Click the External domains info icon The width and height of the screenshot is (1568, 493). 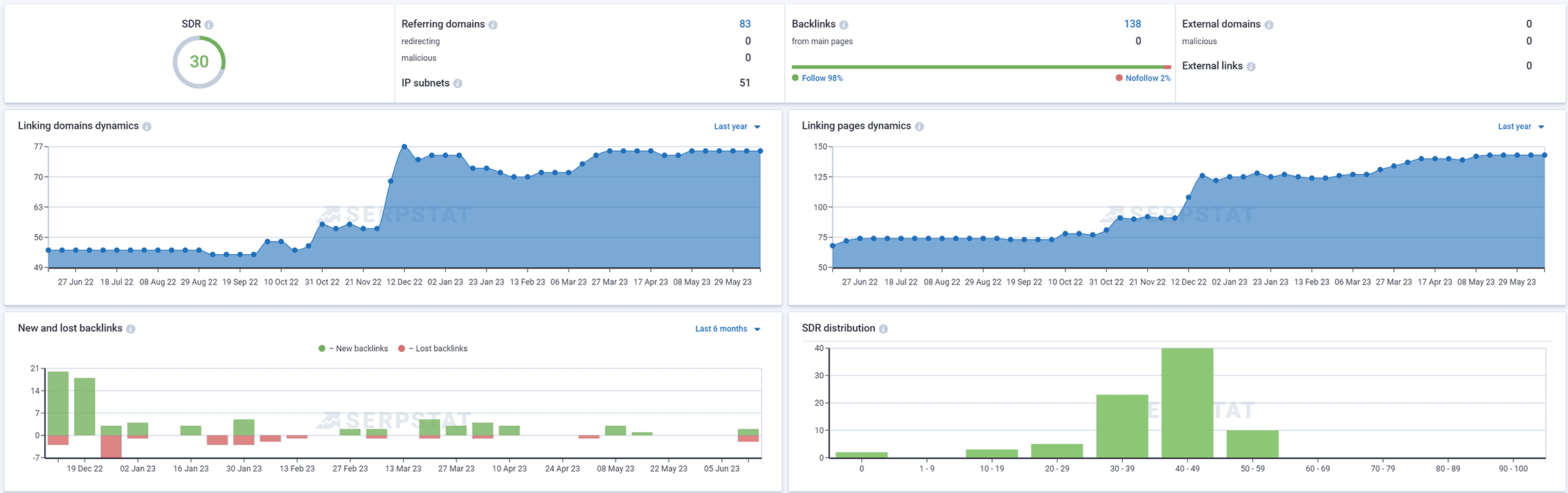[1269, 25]
